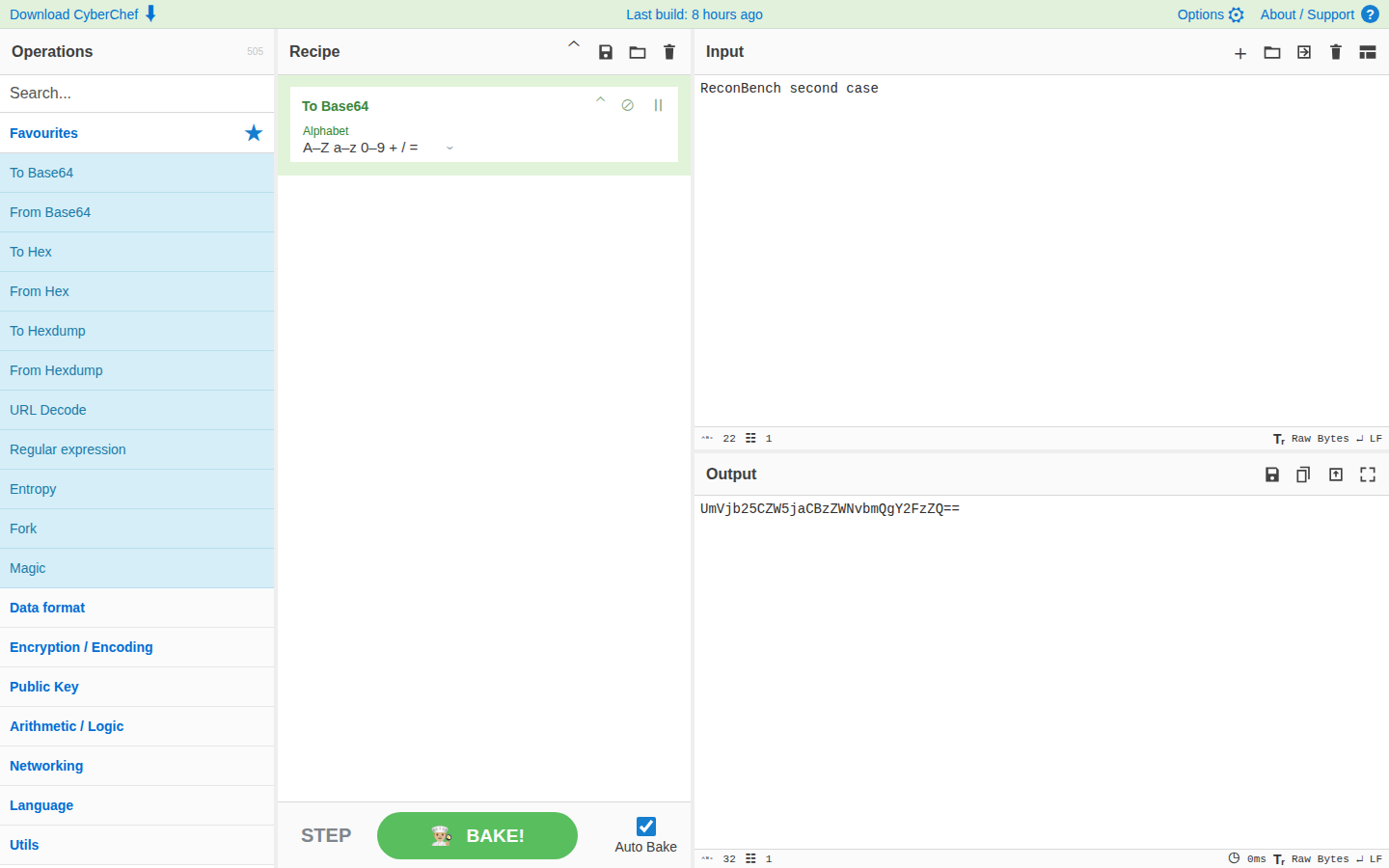
Task: Disable the To Base64 operation
Action: click(x=628, y=105)
